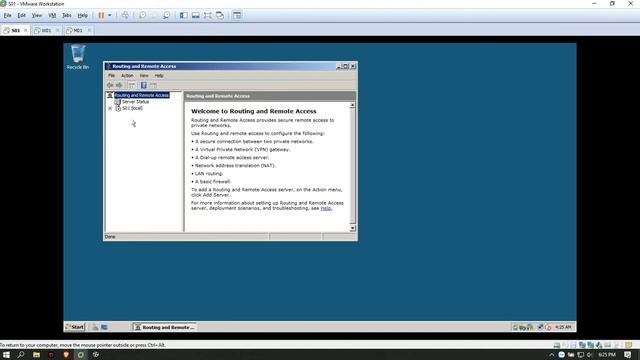Open host notification center icon

tap(628, 355)
